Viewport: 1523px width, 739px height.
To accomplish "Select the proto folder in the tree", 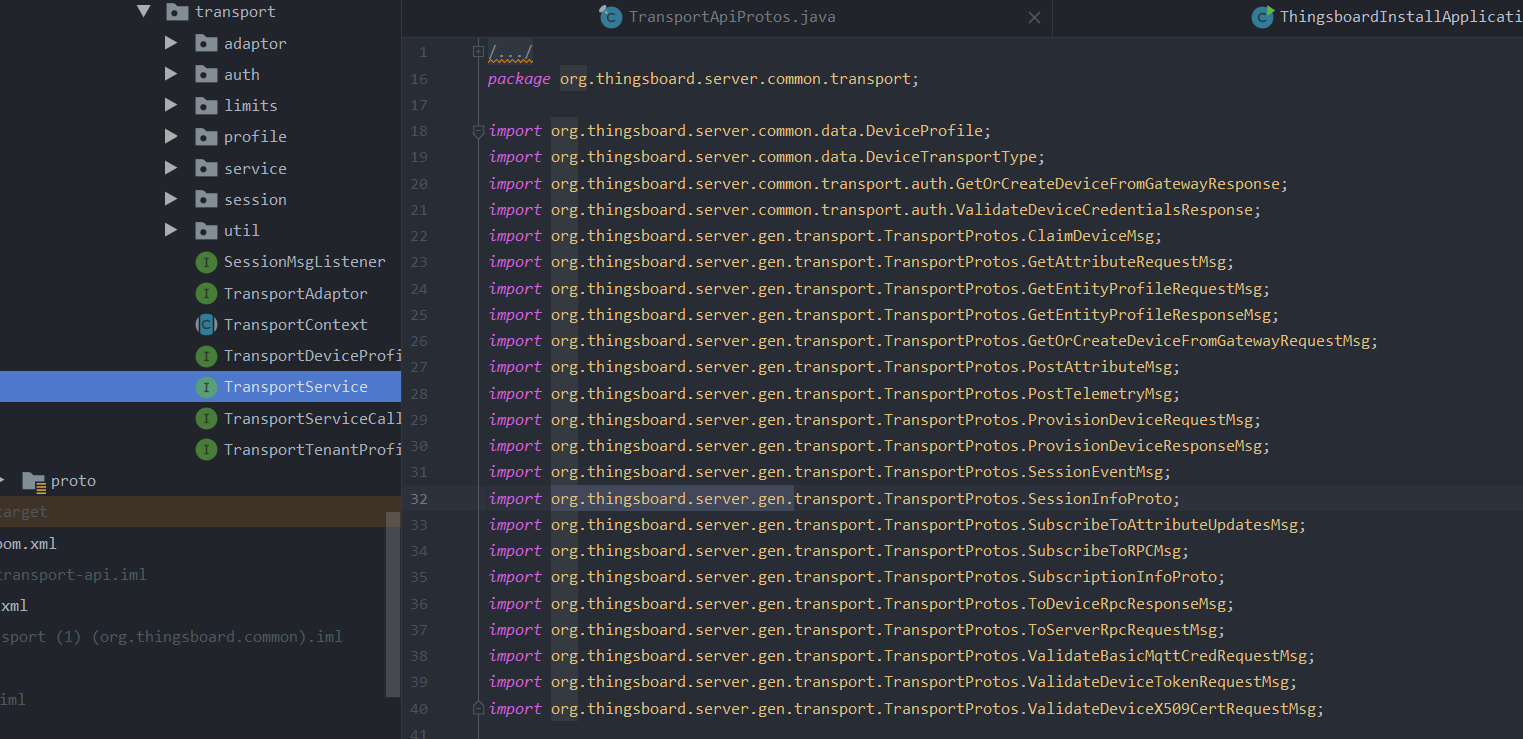I will tap(73, 481).
